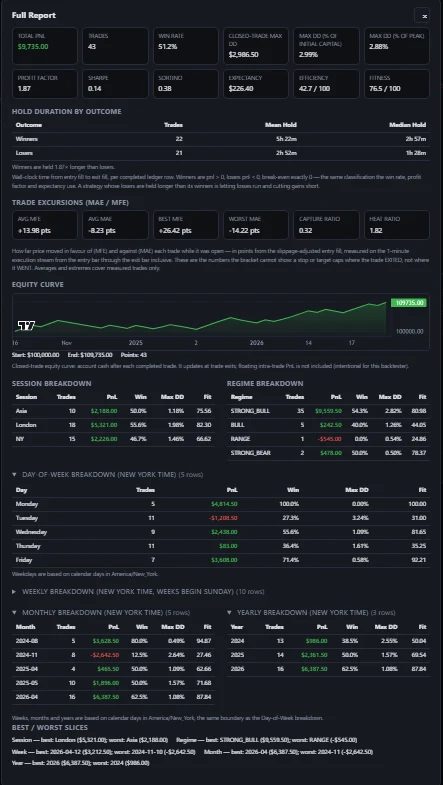Click the Total PnL card
443x785 pixels.
click(x=45, y=46)
